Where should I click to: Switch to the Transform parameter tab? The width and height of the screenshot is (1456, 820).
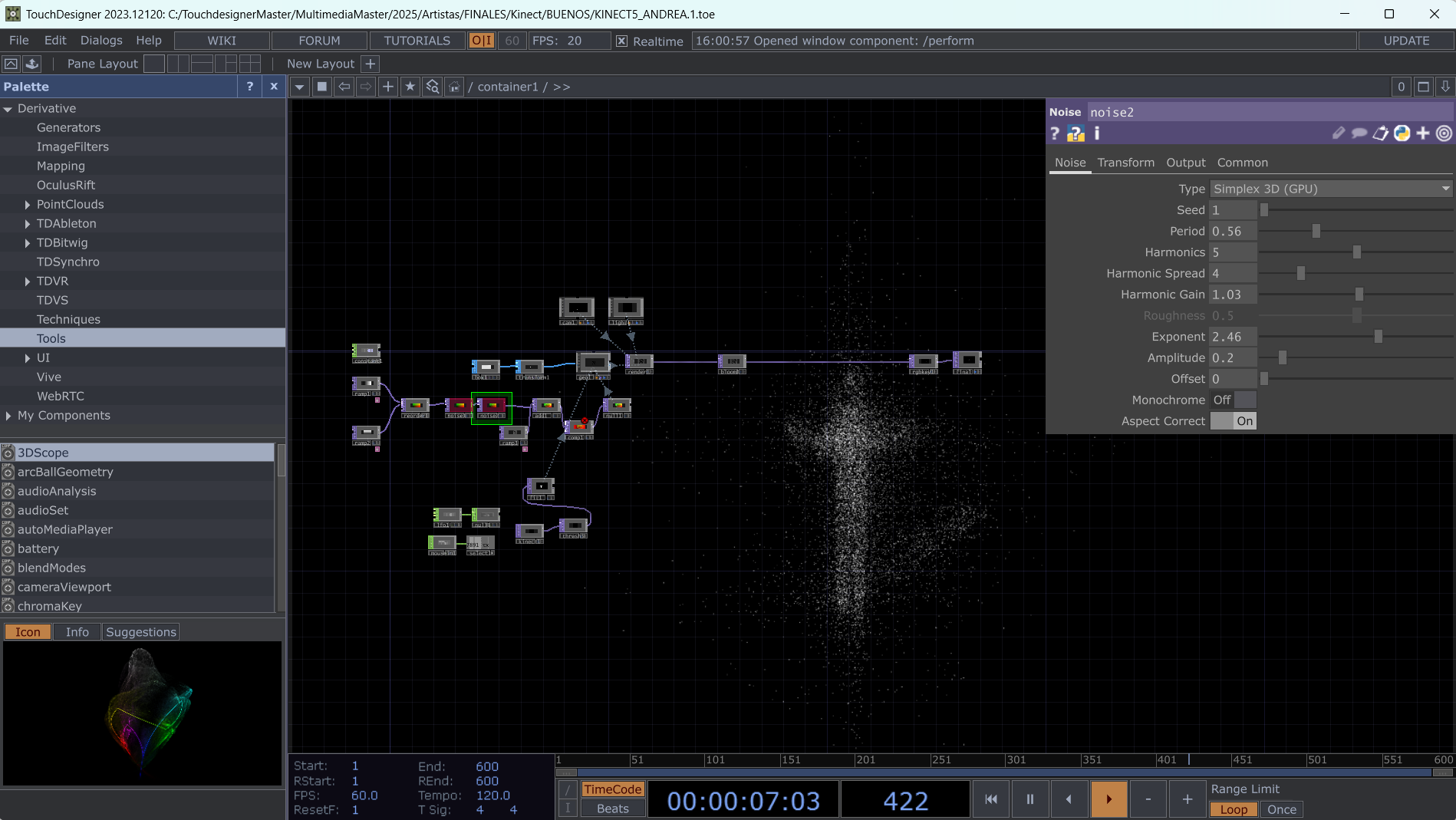(1125, 163)
